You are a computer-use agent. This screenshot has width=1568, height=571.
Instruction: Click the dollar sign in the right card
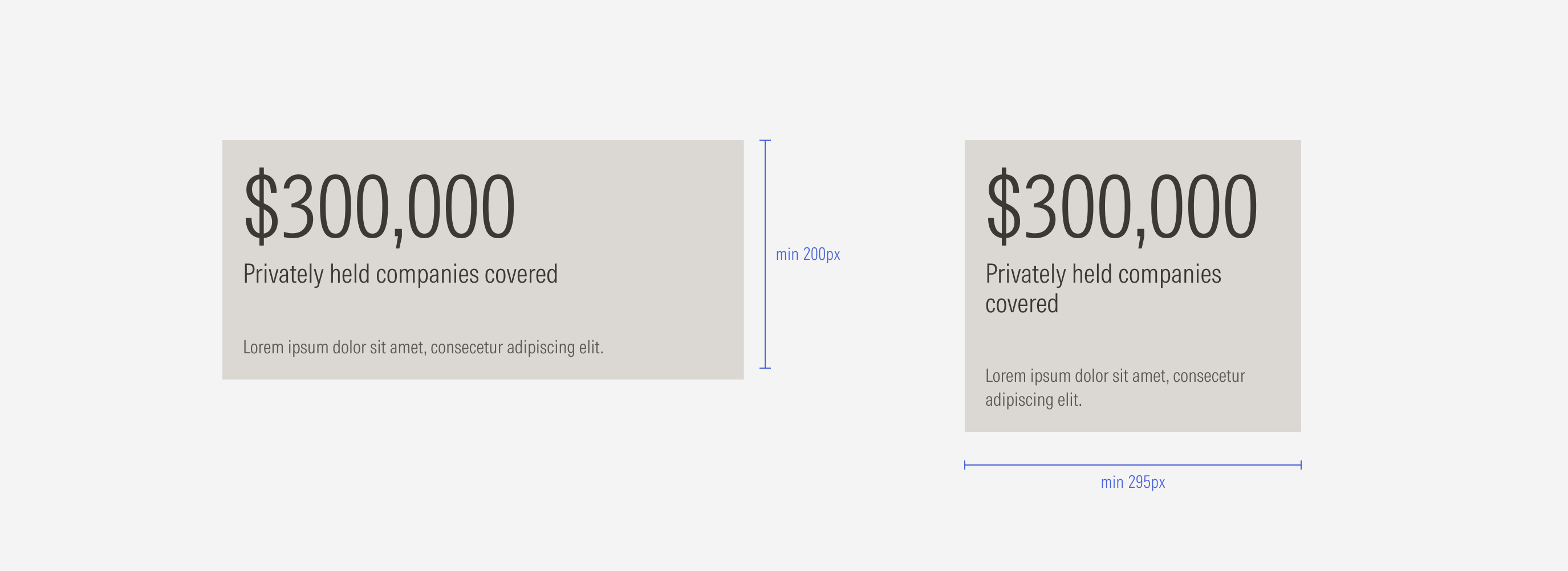[x=1003, y=207]
